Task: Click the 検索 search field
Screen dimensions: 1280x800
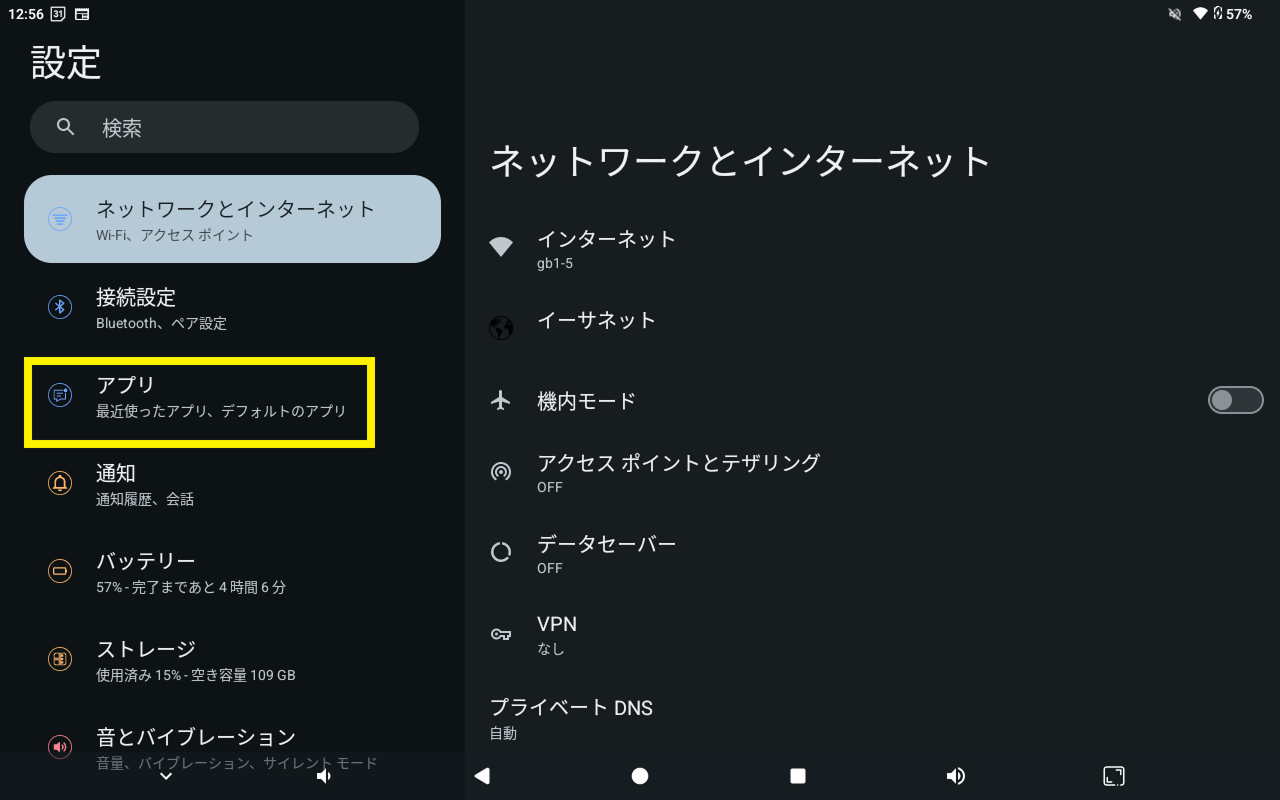Action: (240, 127)
